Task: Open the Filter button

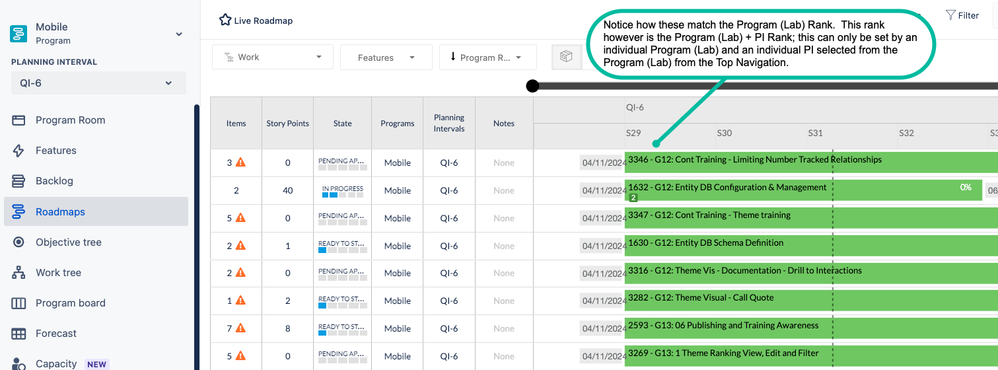Action: point(962,15)
